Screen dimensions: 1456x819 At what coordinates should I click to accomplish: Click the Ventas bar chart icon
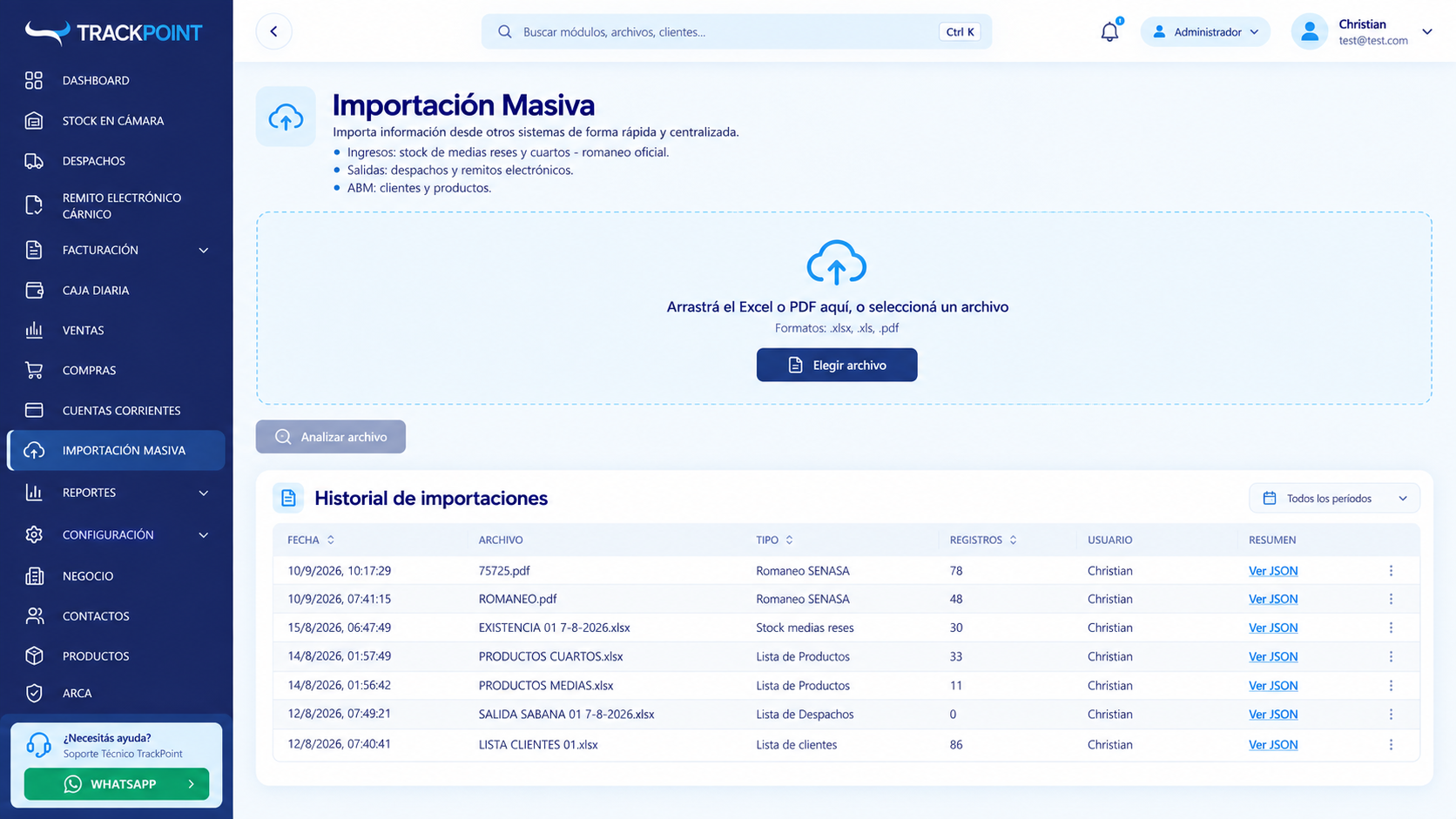pyautogui.click(x=34, y=330)
